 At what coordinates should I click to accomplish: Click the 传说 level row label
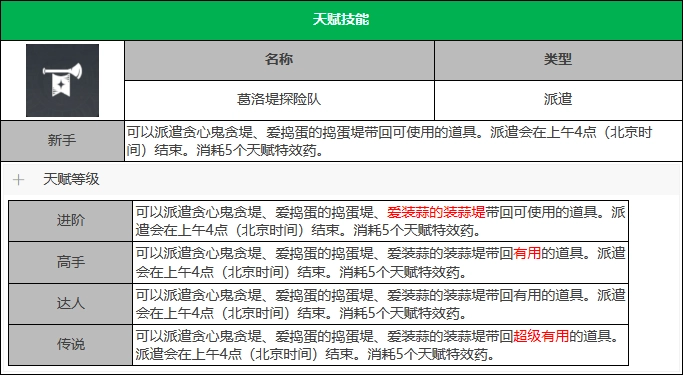(71, 345)
